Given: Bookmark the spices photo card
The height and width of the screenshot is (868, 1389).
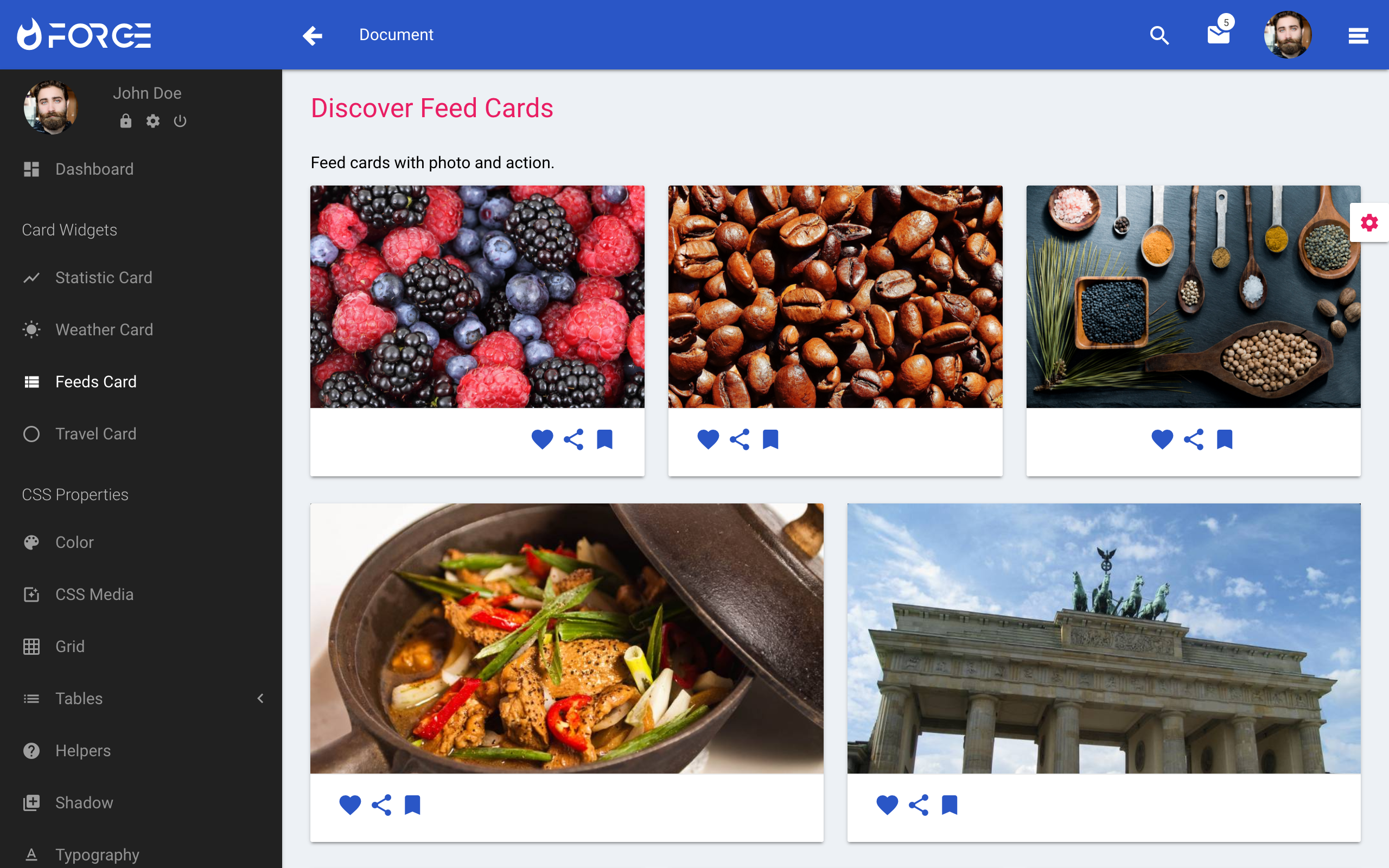Looking at the screenshot, I should (x=1225, y=439).
